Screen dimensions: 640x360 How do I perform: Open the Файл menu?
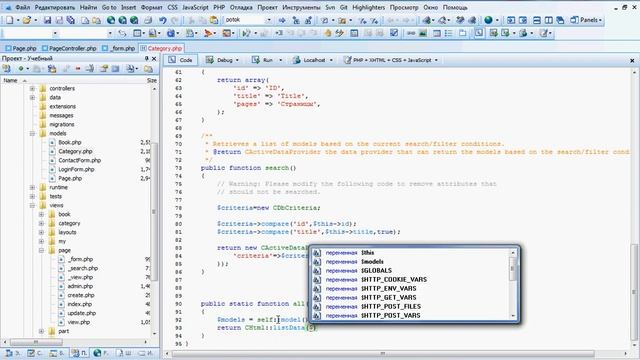point(22,7)
